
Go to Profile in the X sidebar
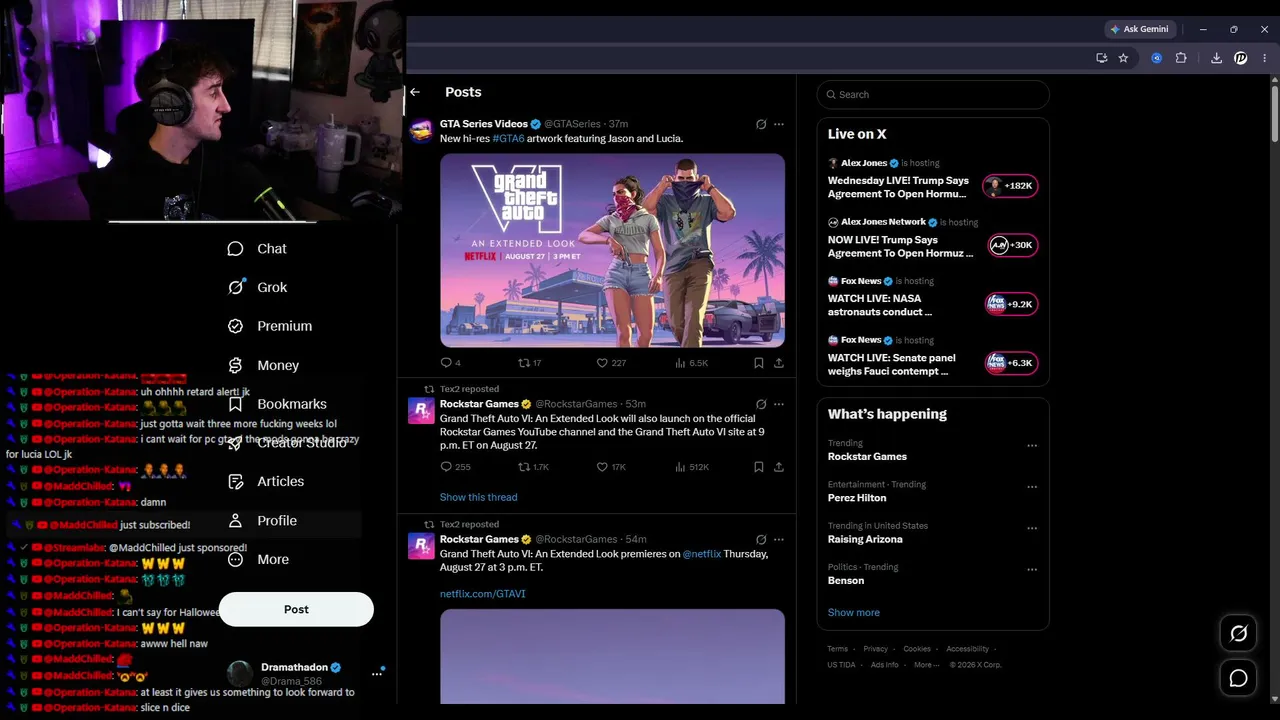tap(262, 521)
